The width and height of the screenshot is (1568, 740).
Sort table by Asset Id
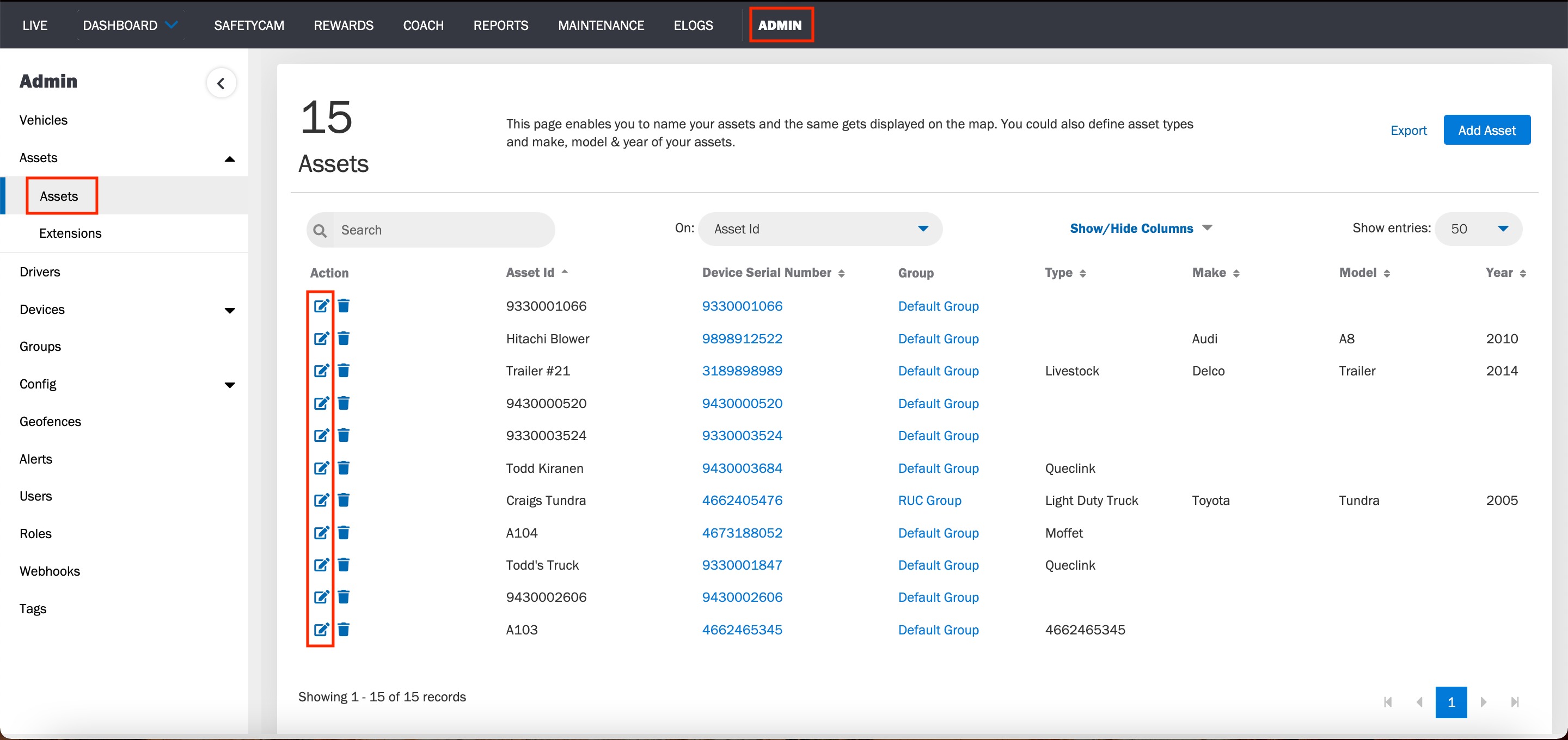(x=537, y=273)
